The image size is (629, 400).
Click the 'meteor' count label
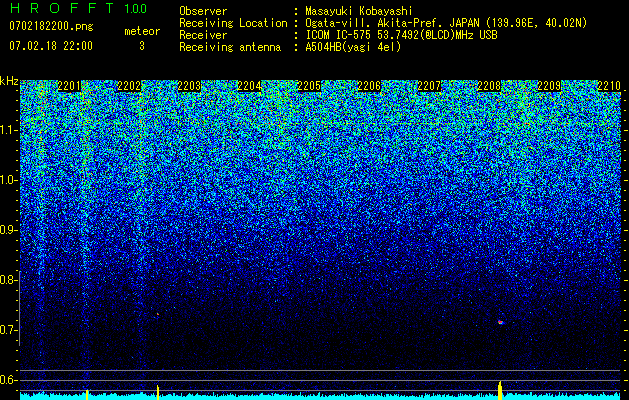[142, 31]
